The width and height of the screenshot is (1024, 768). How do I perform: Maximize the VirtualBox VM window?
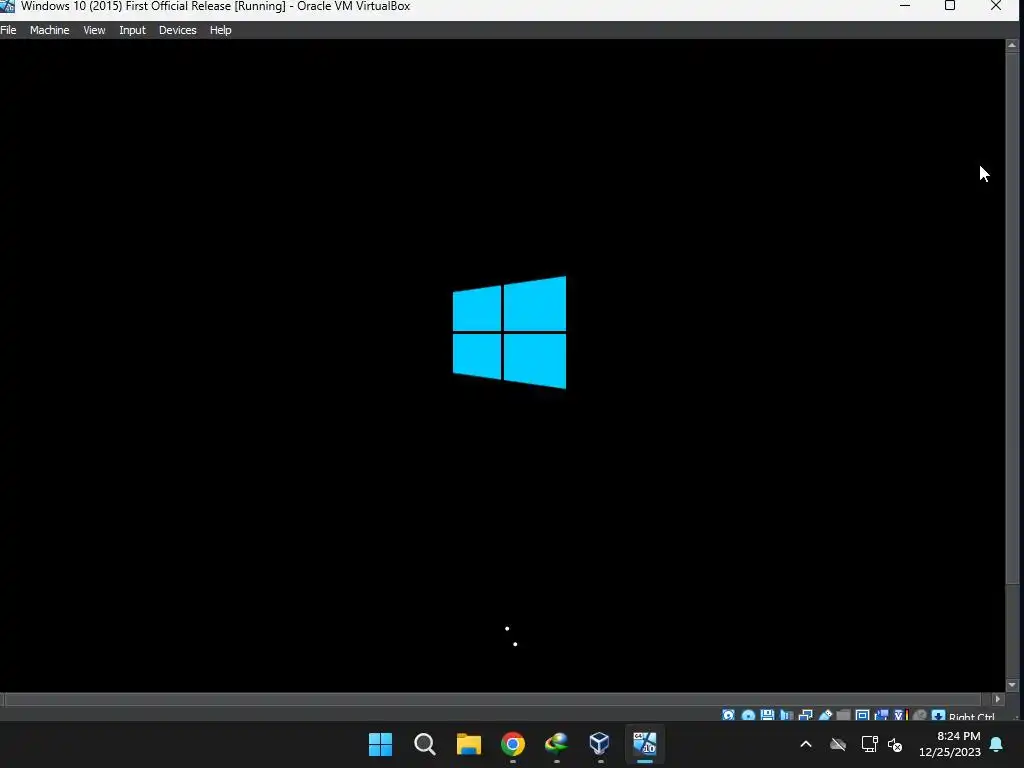point(950,6)
